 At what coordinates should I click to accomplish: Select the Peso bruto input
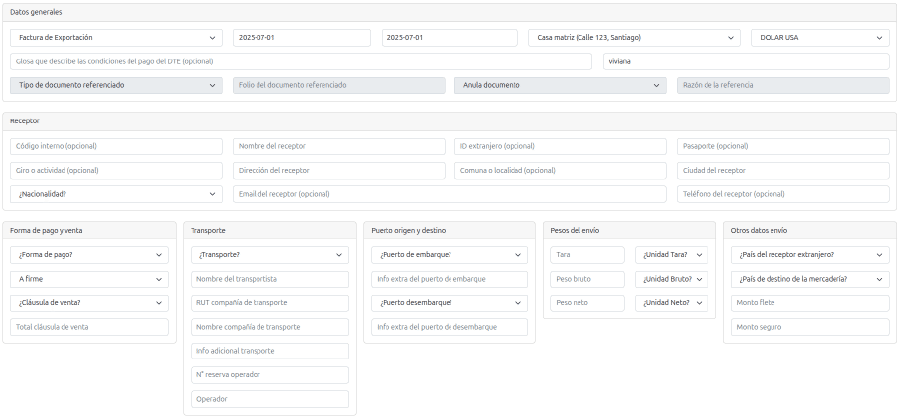(x=588, y=279)
